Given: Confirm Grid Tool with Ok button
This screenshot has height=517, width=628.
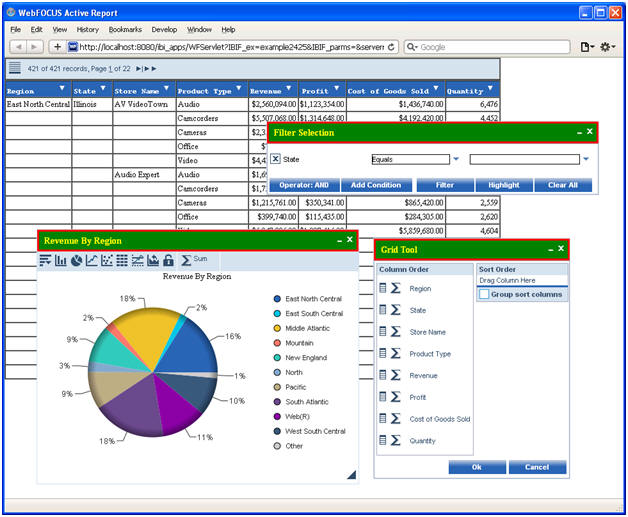Looking at the screenshot, I should pyautogui.click(x=477, y=467).
